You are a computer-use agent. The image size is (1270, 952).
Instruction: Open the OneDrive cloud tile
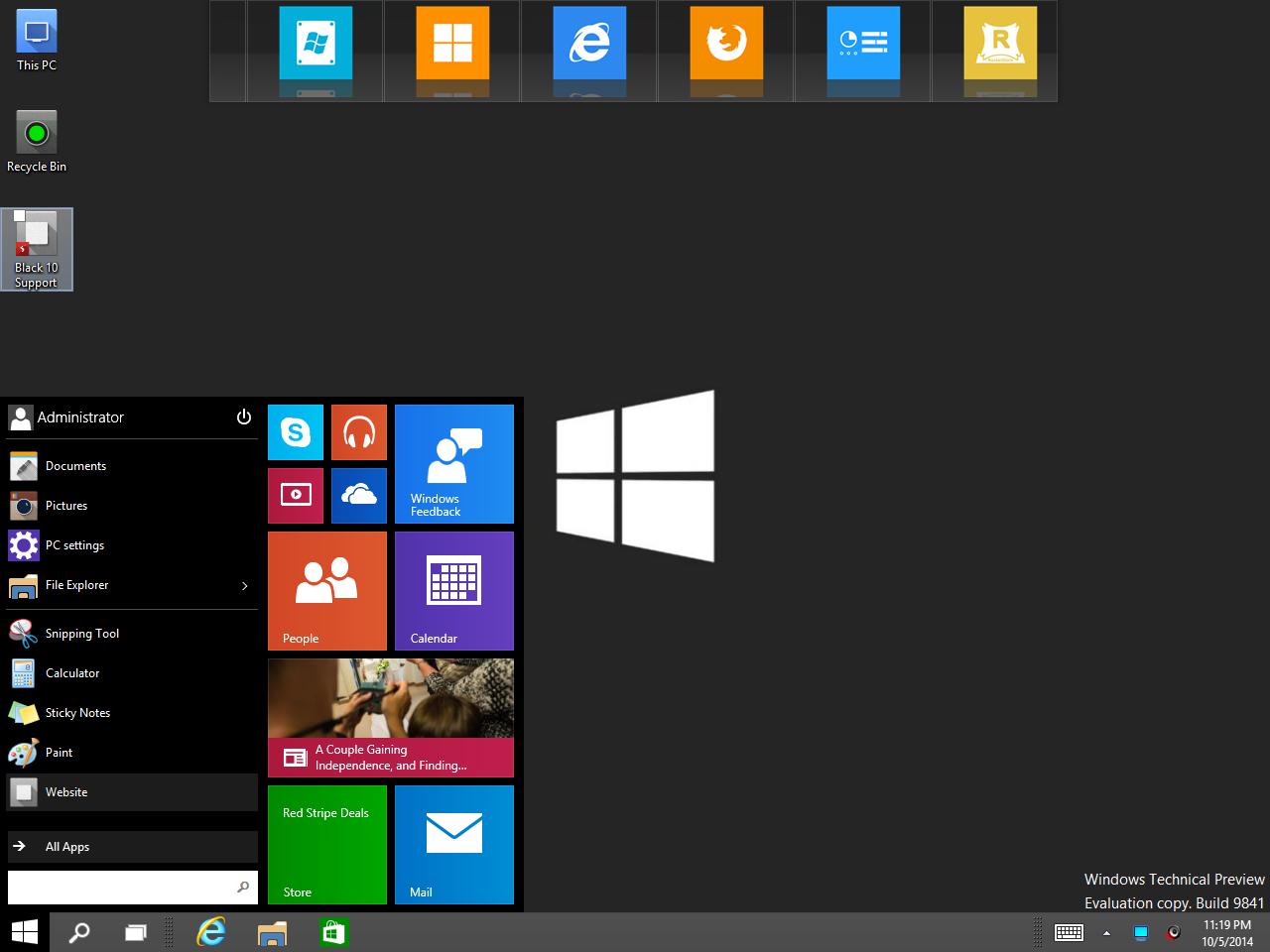click(x=359, y=496)
